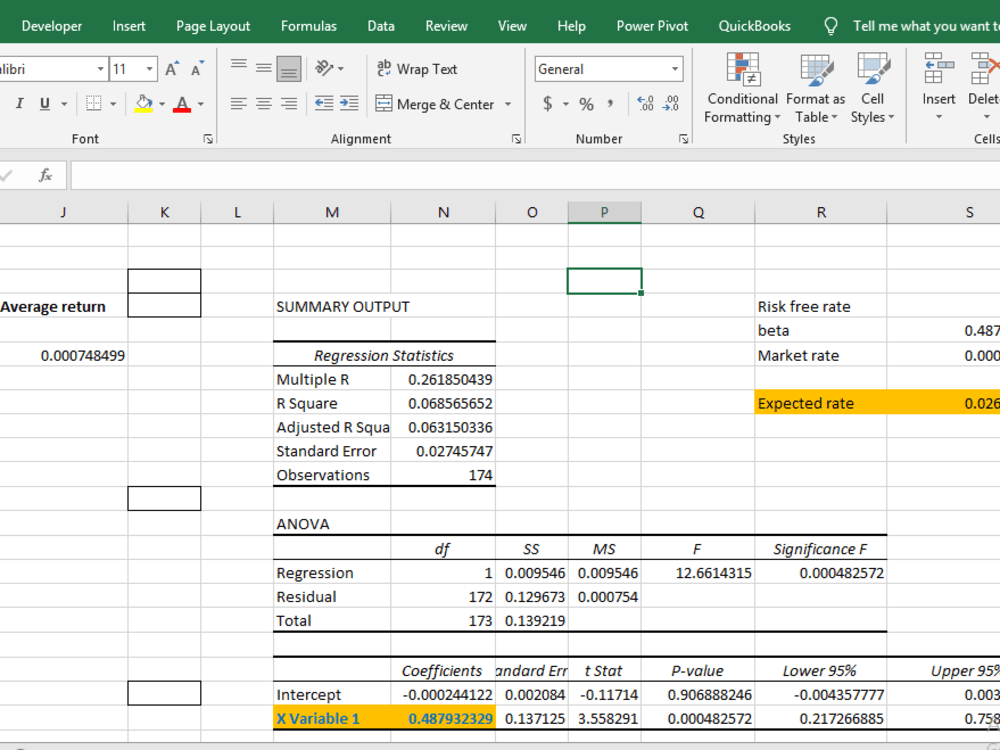Image resolution: width=1000 pixels, height=750 pixels.
Task: Decrease indent
Action: click(x=324, y=103)
